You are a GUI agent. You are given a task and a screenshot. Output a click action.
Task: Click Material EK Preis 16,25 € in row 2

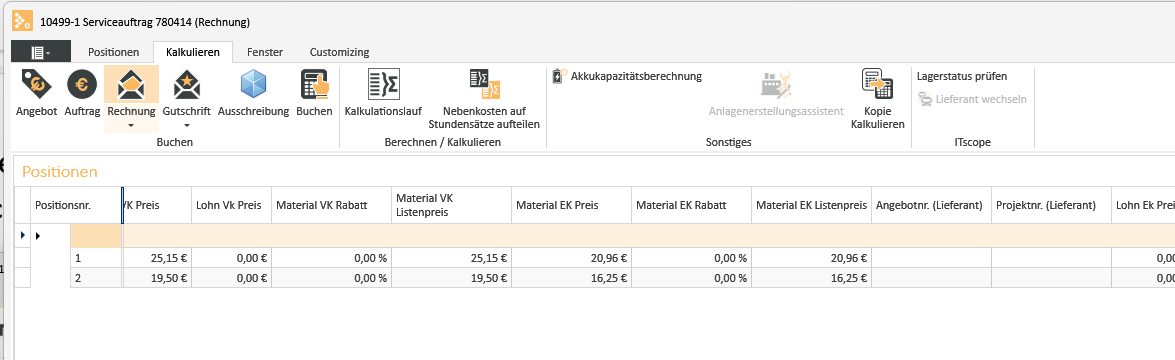click(571, 278)
